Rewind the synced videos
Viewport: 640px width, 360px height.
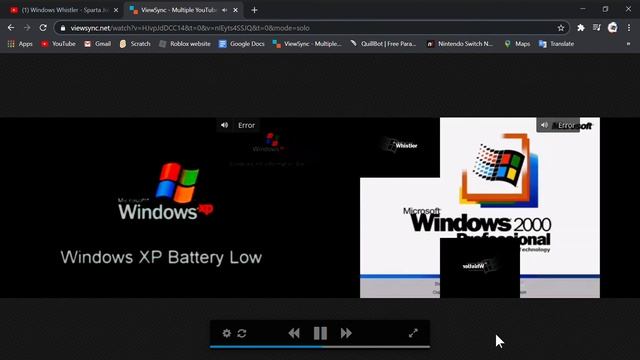click(294, 333)
